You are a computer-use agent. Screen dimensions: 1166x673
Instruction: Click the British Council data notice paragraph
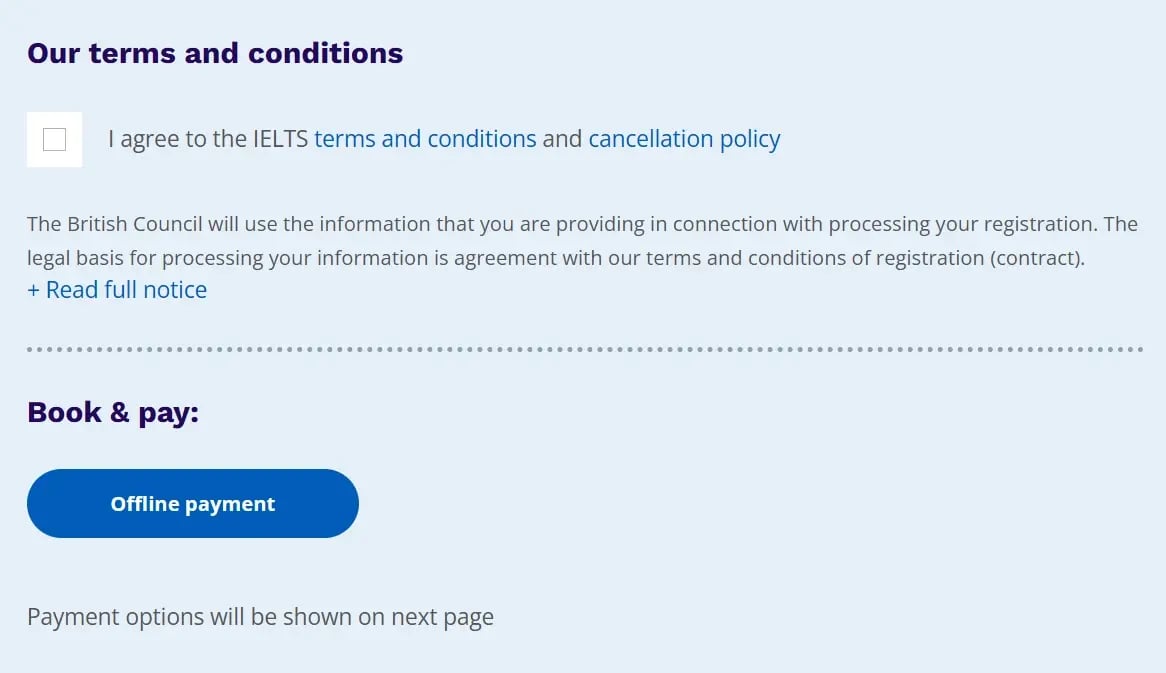tap(582, 241)
